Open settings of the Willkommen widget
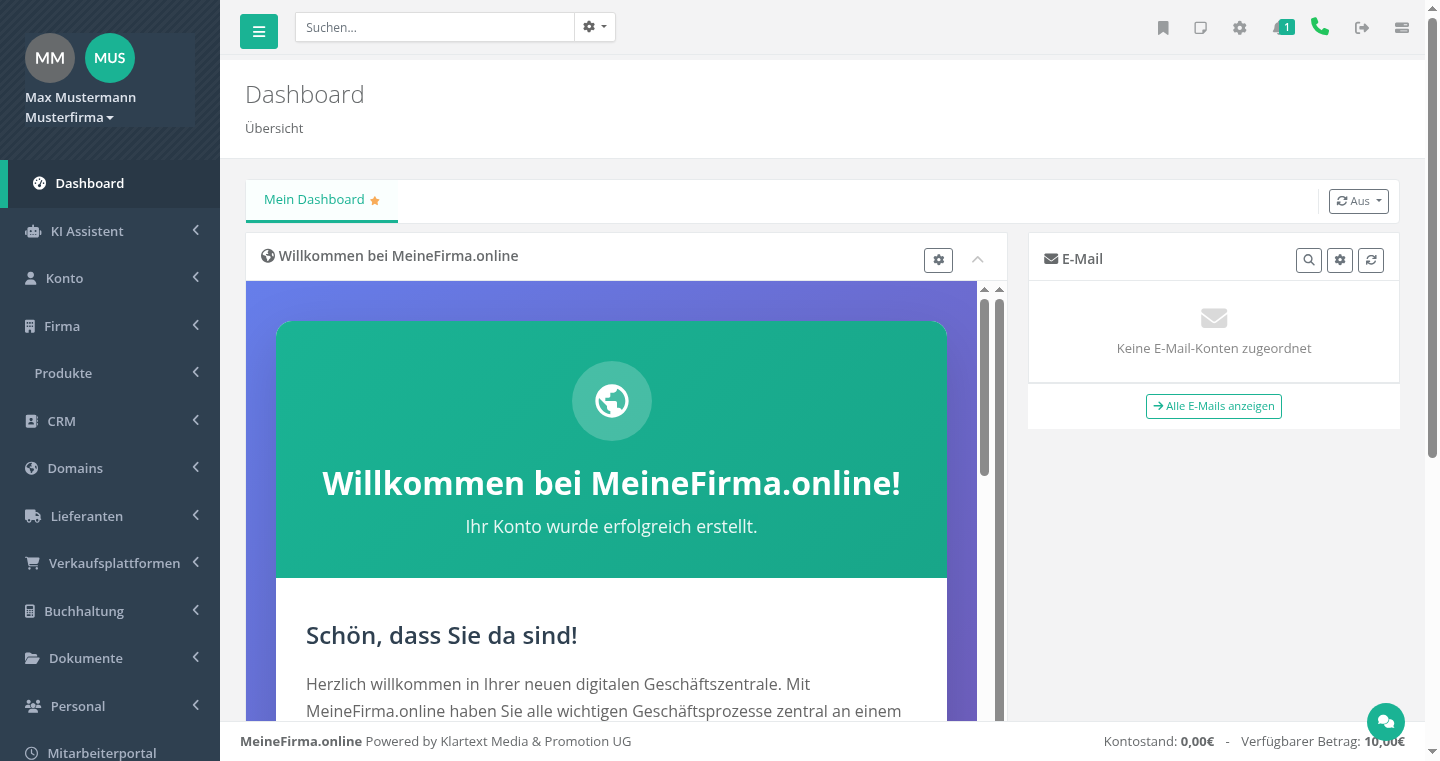 coord(938,260)
